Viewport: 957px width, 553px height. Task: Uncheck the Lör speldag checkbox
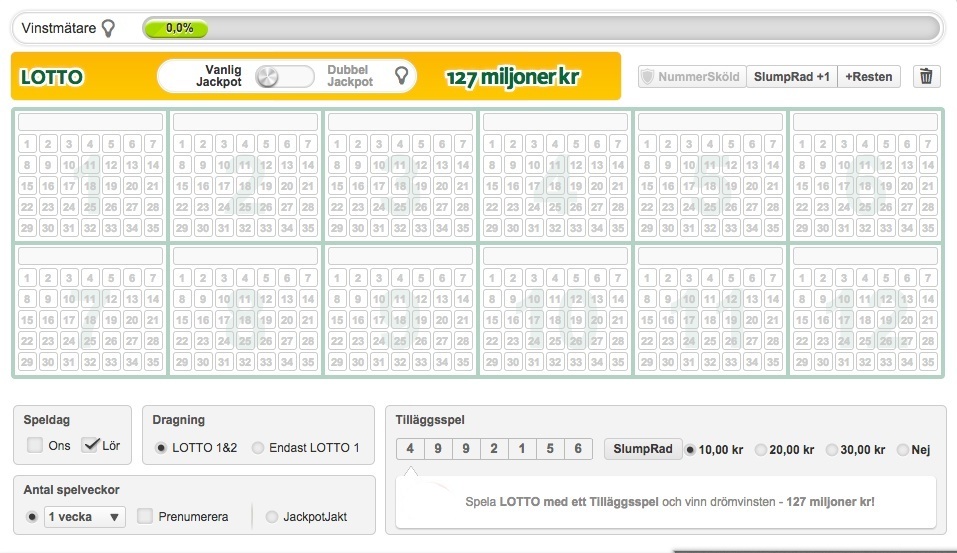tap(90, 445)
